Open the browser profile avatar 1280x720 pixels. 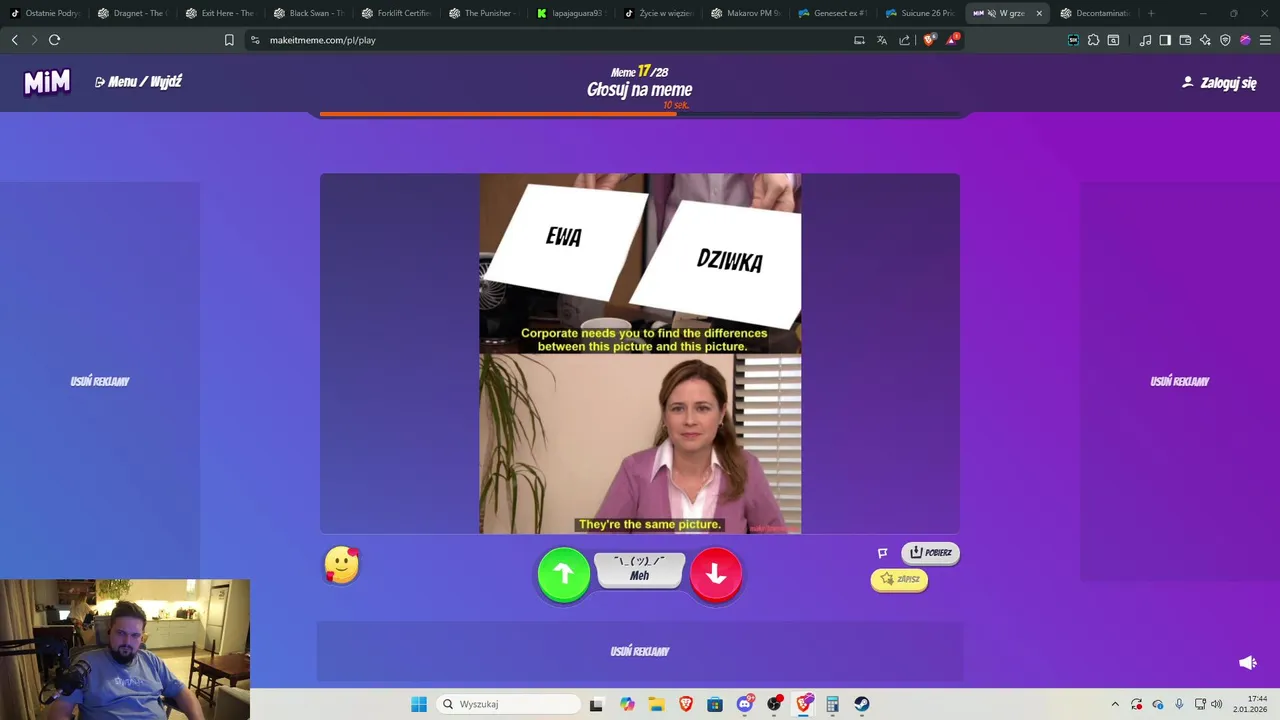1245,40
